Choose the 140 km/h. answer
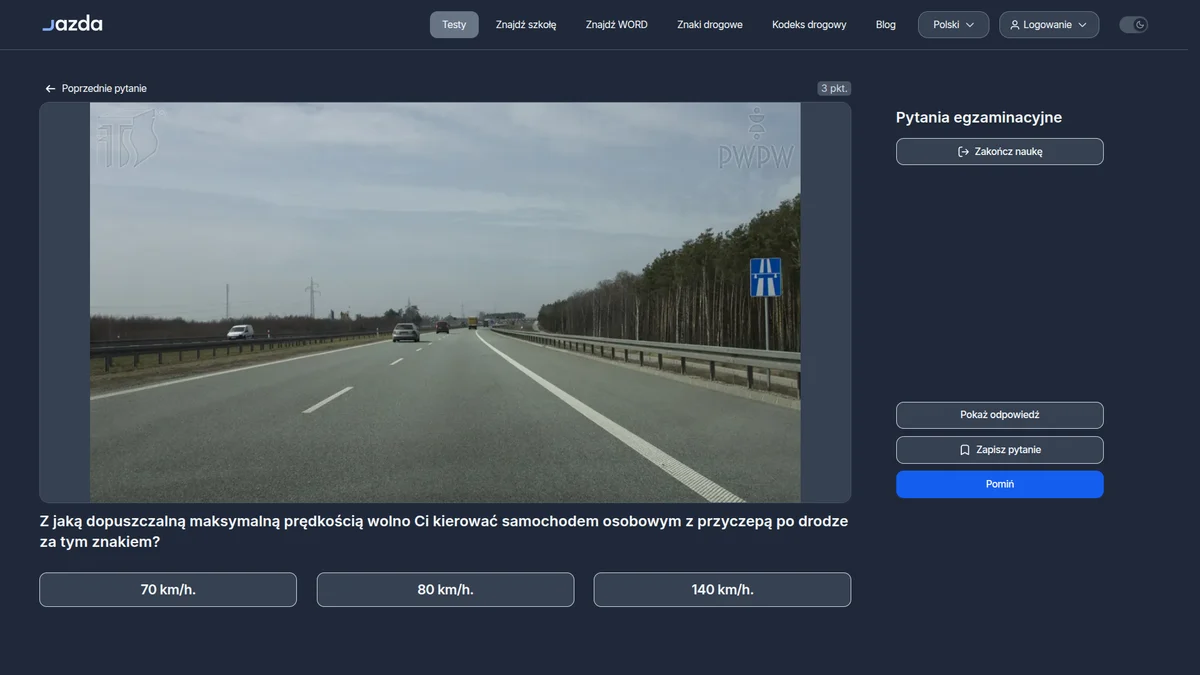The image size is (1200, 675). (722, 590)
